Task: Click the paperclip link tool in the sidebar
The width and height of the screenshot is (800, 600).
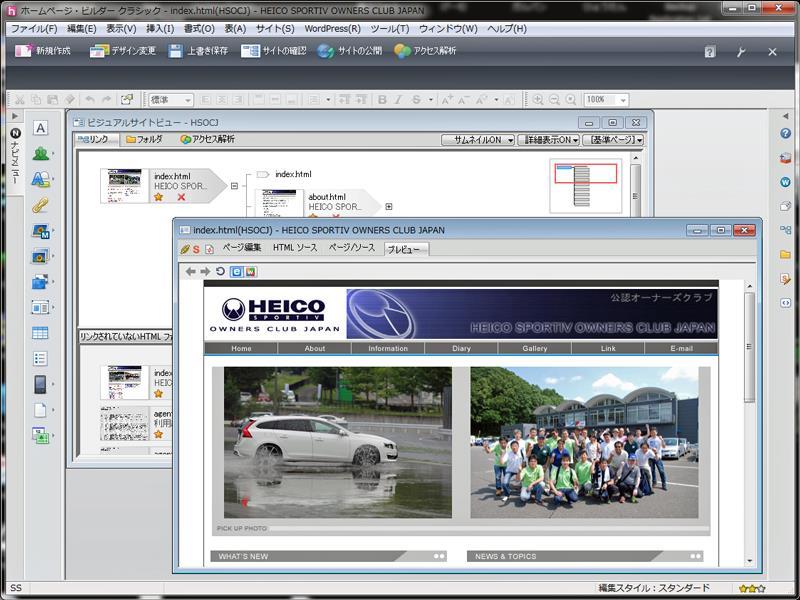Action: click(40, 205)
